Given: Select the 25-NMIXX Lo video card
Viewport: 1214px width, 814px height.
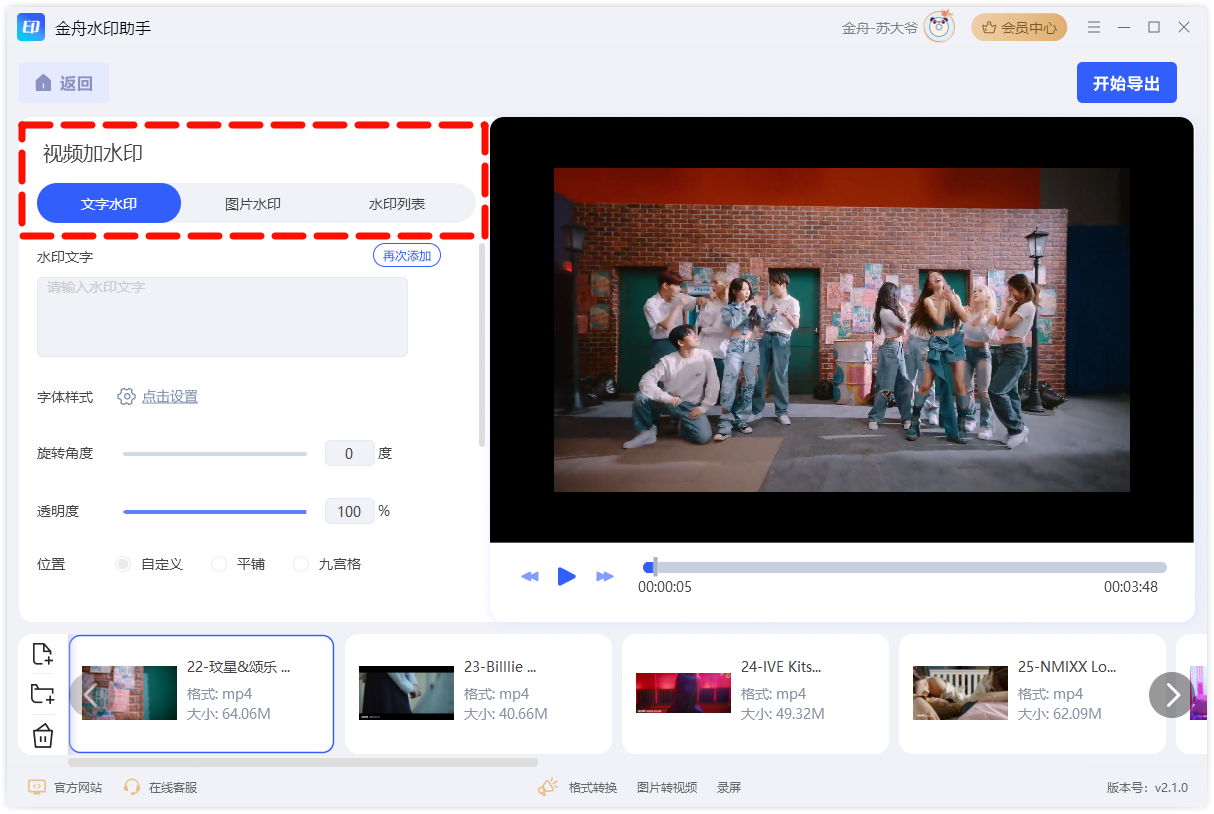Looking at the screenshot, I should pyautogui.click(x=1032, y=693).
